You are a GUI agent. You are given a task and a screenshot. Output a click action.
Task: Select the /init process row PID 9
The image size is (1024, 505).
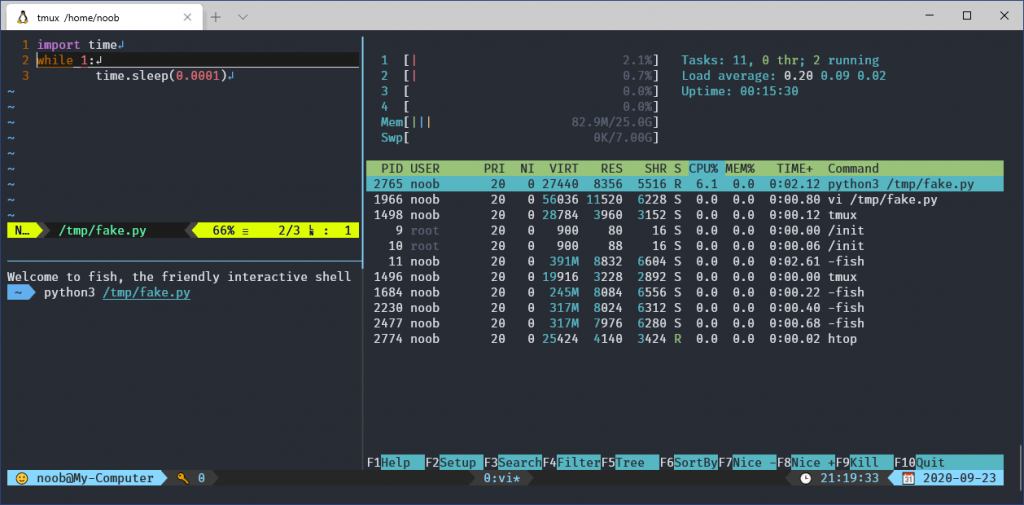pos(684,231)
